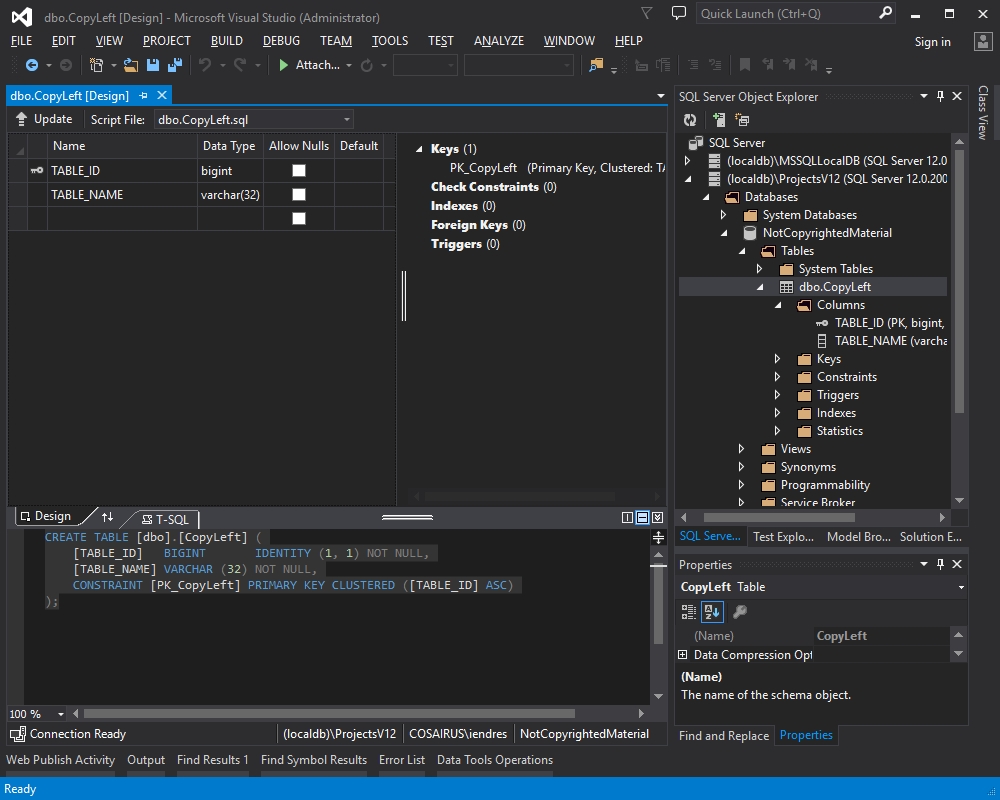Viewport: 1000px width, 800px height.
Task: Click the Object Explorer vertical scrollbar
Action: point(959,281)
